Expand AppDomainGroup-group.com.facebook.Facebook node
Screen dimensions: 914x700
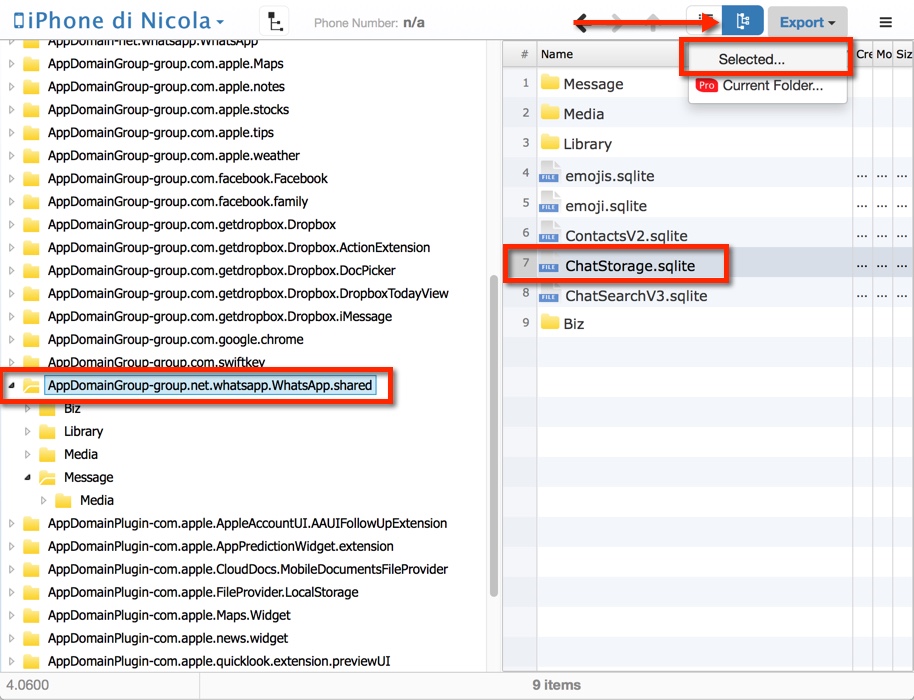coord(11,178)
